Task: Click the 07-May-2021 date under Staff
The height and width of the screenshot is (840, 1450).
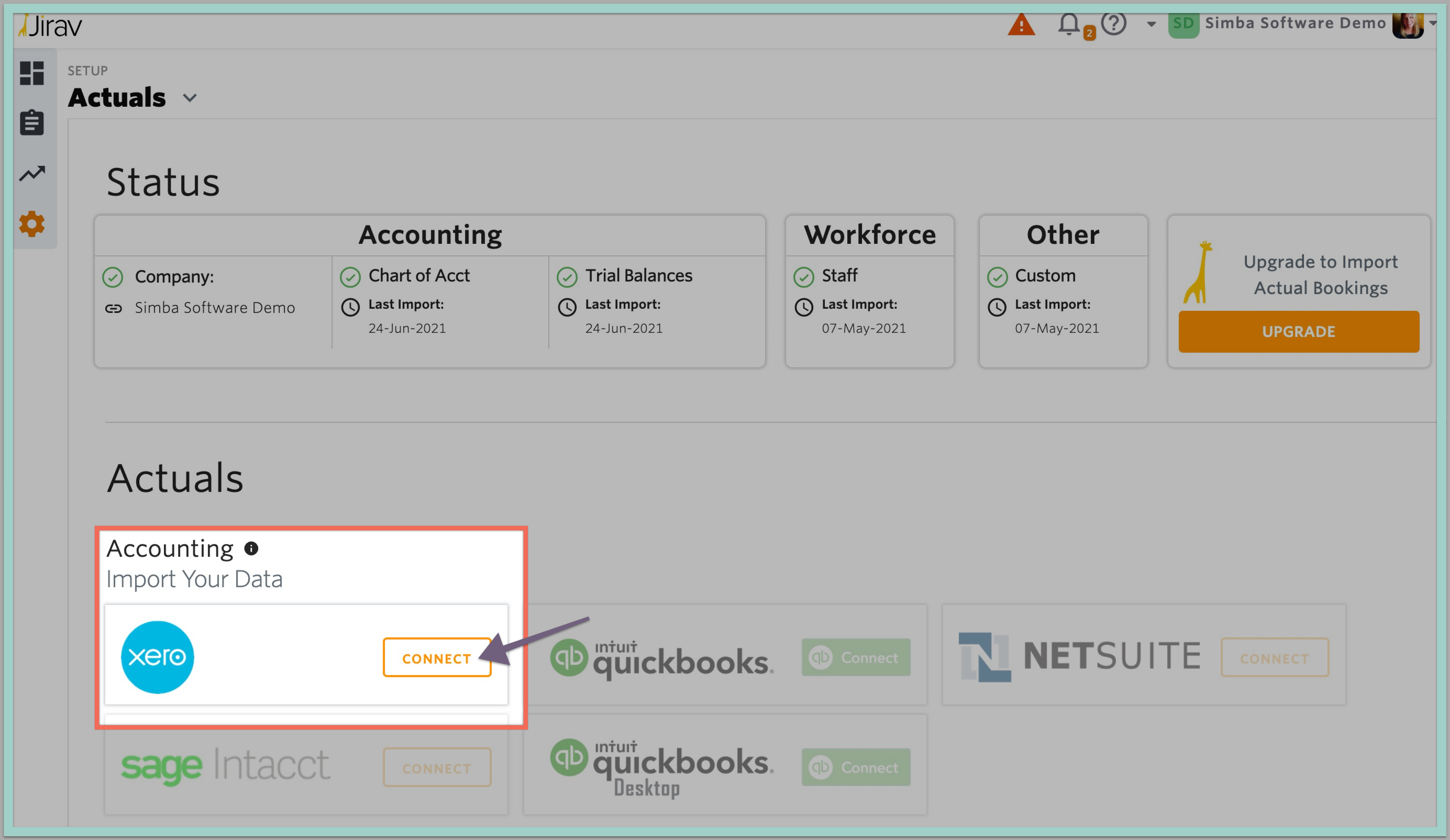Action: (863, 328)
